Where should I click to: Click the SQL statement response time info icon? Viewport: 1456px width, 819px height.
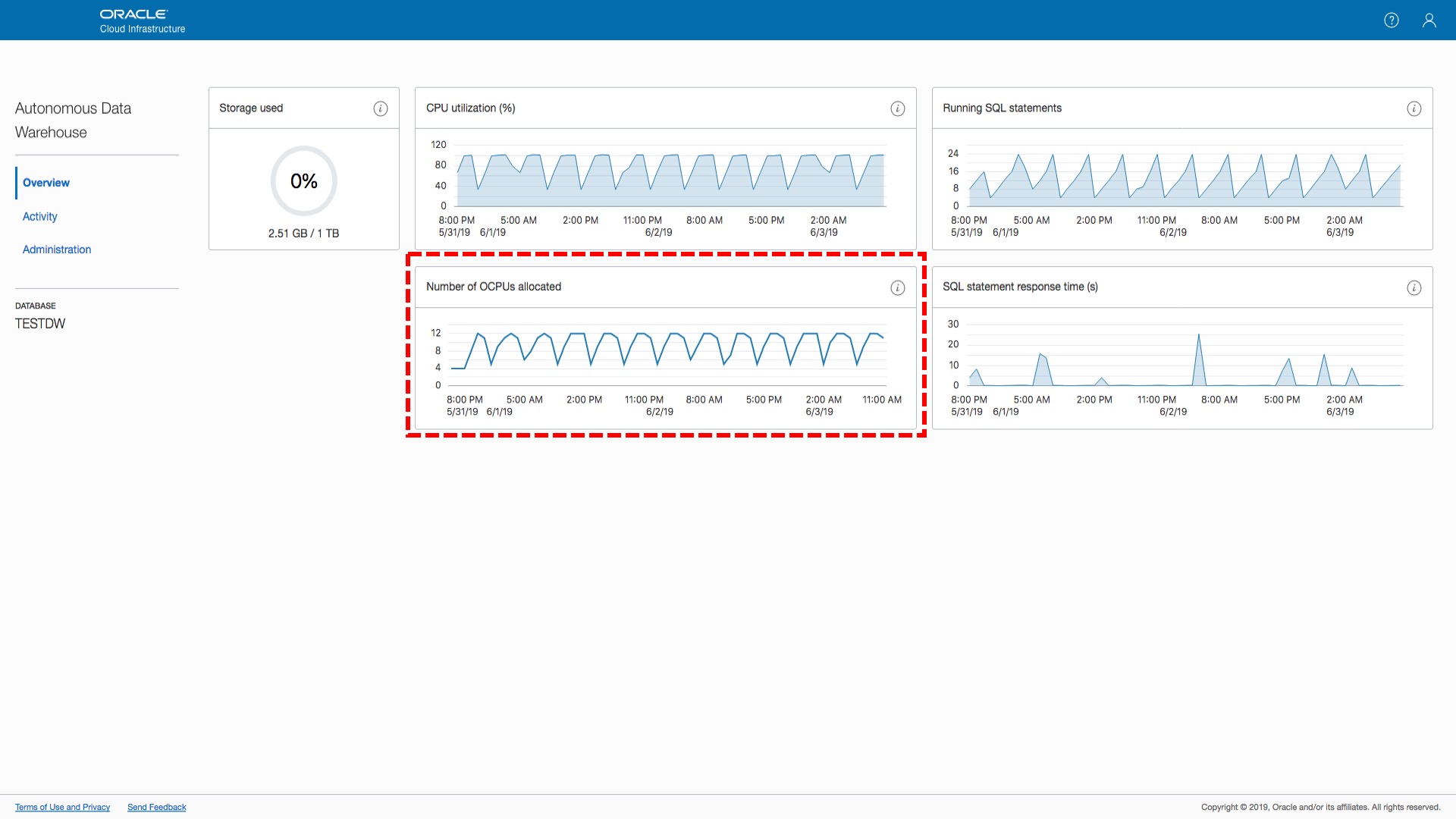[x=1414, y=287]
